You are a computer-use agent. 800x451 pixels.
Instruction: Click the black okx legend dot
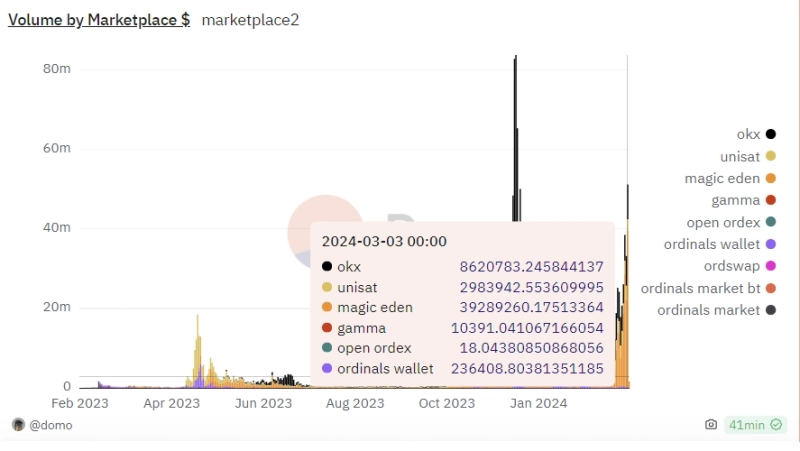(771, 134)
